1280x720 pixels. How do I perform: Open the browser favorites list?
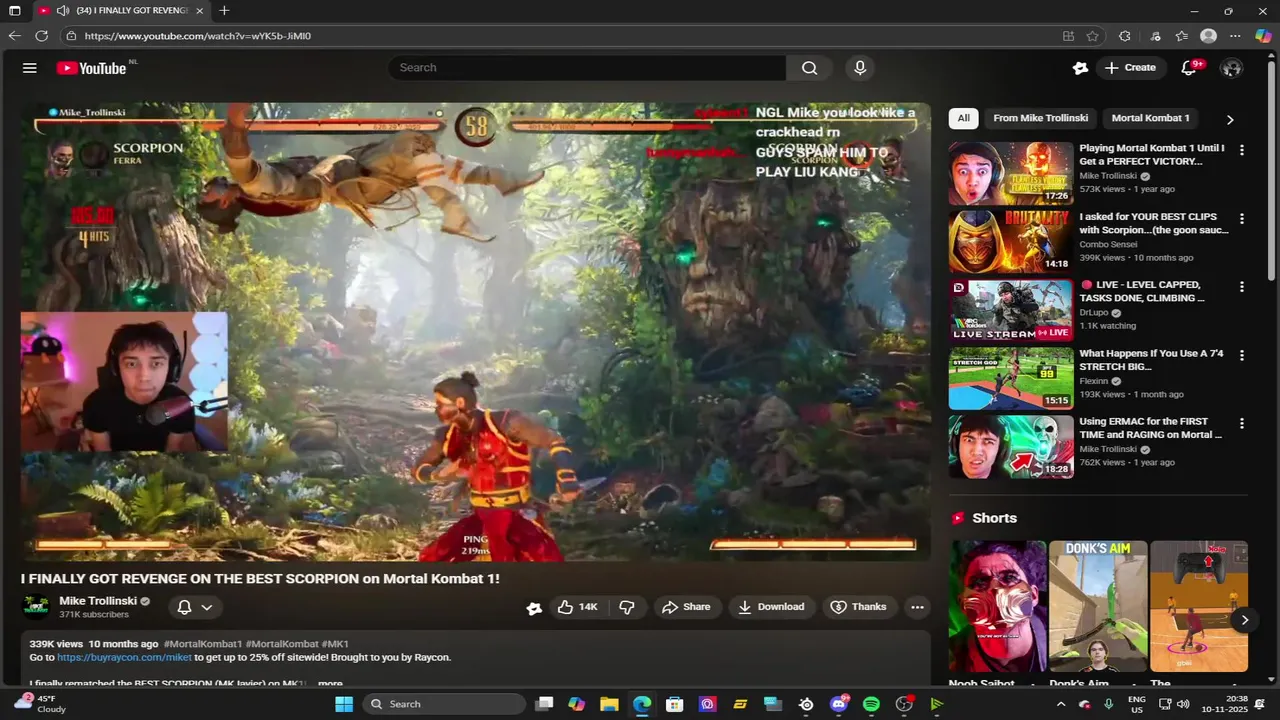coord(1181,36)
